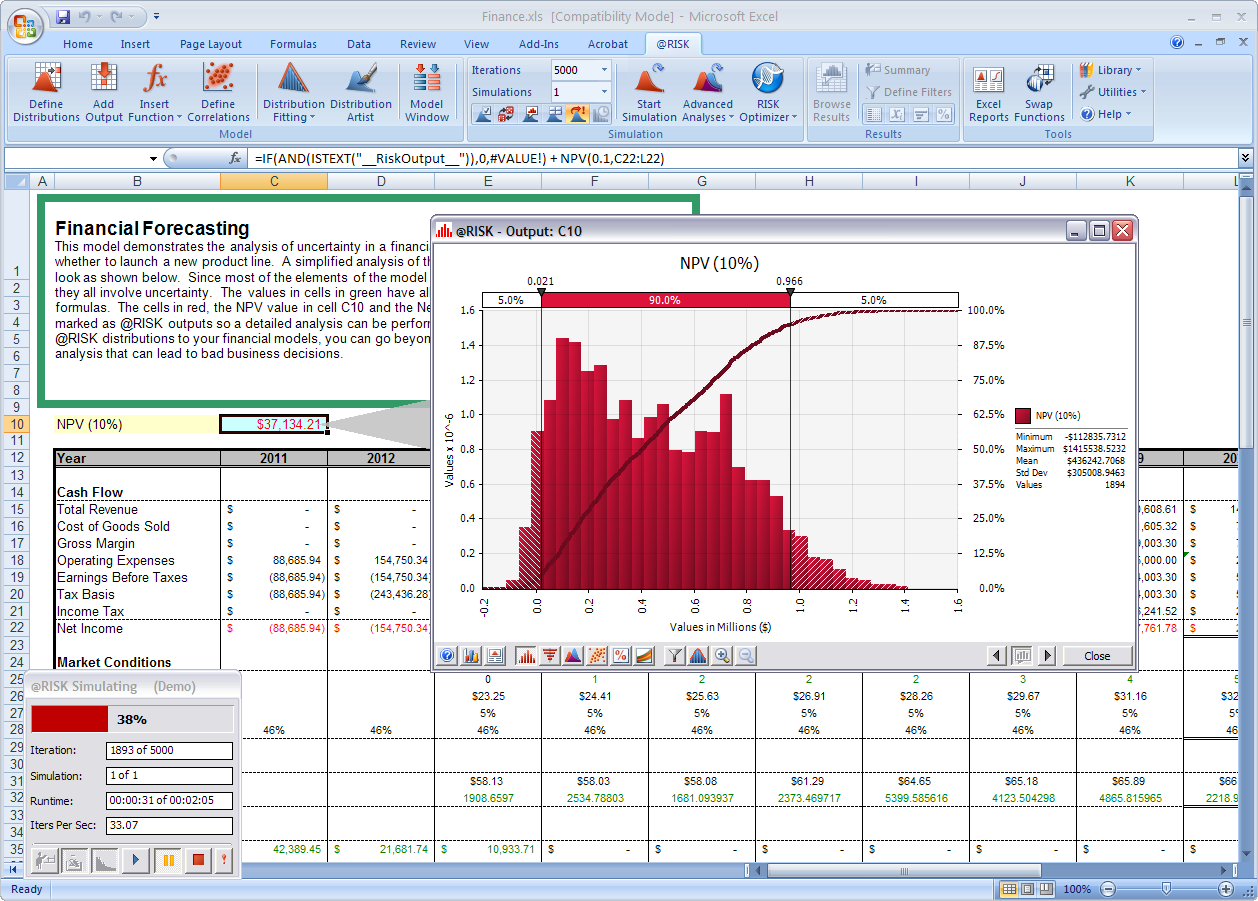Toggle Automatically Show Output Graph option
1258x901 pixels.
tap(530, 114)
